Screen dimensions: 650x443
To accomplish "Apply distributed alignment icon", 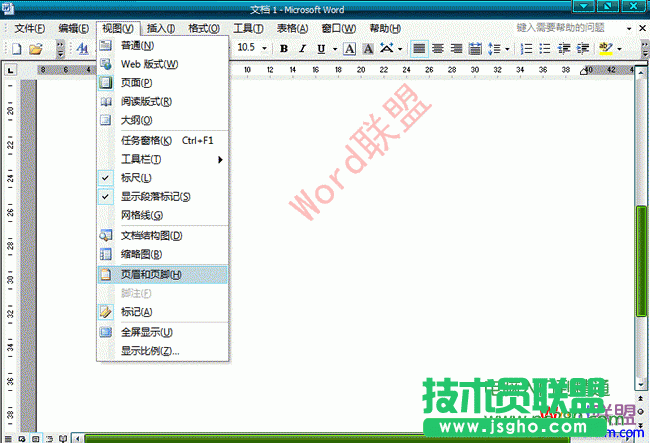I will pos(475,49).
